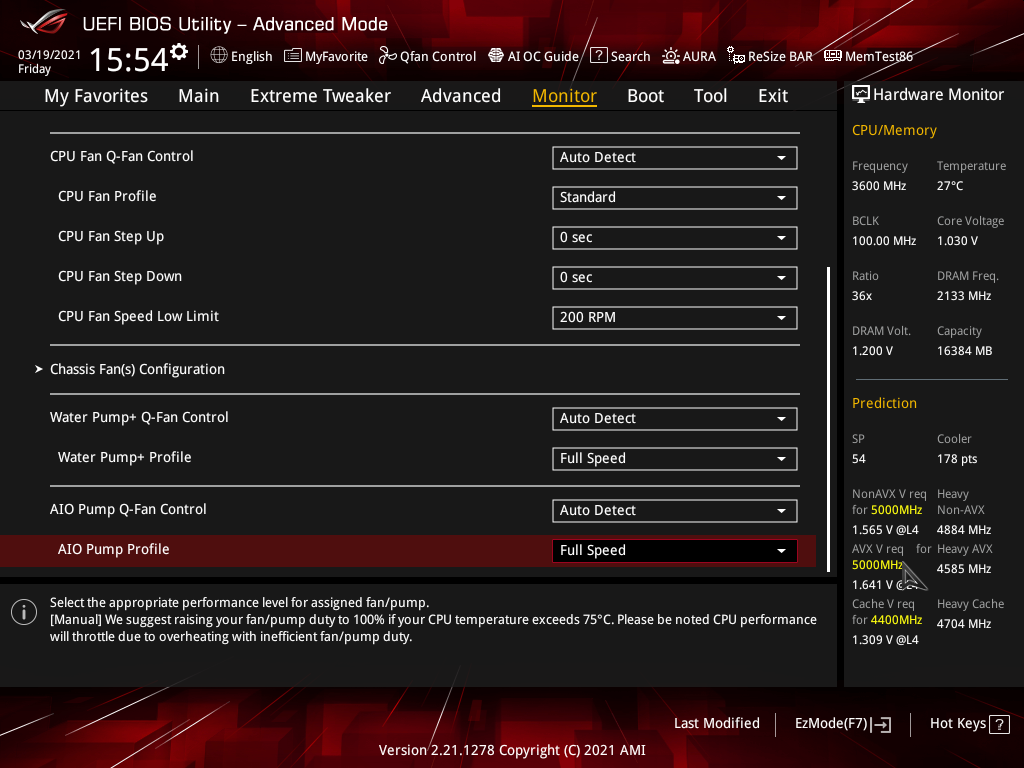Screen dimensions: 1024x768
Task: Click the Prediction section heading
Action: 884,404
